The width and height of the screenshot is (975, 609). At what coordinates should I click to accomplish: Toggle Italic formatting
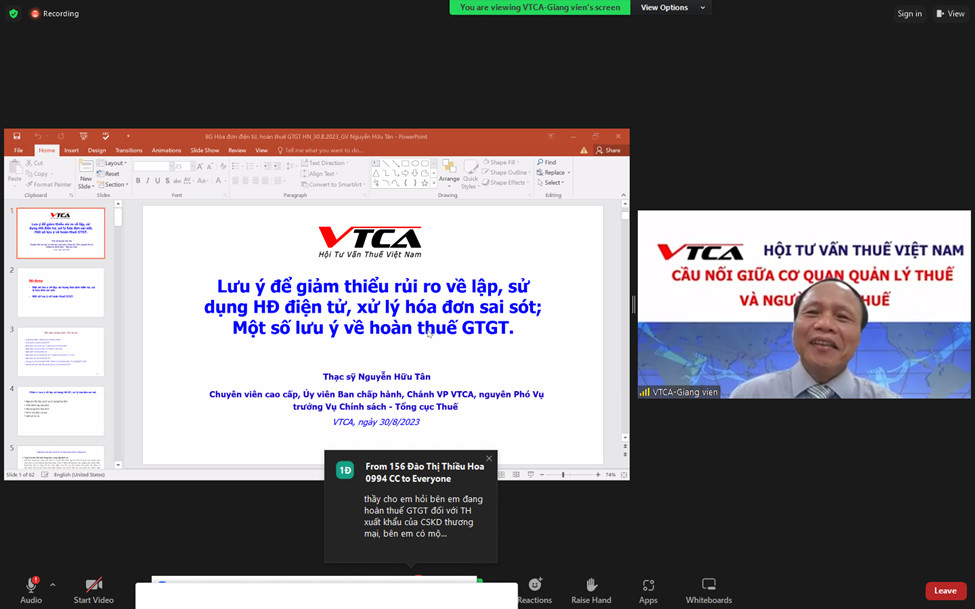click(147, 181)
